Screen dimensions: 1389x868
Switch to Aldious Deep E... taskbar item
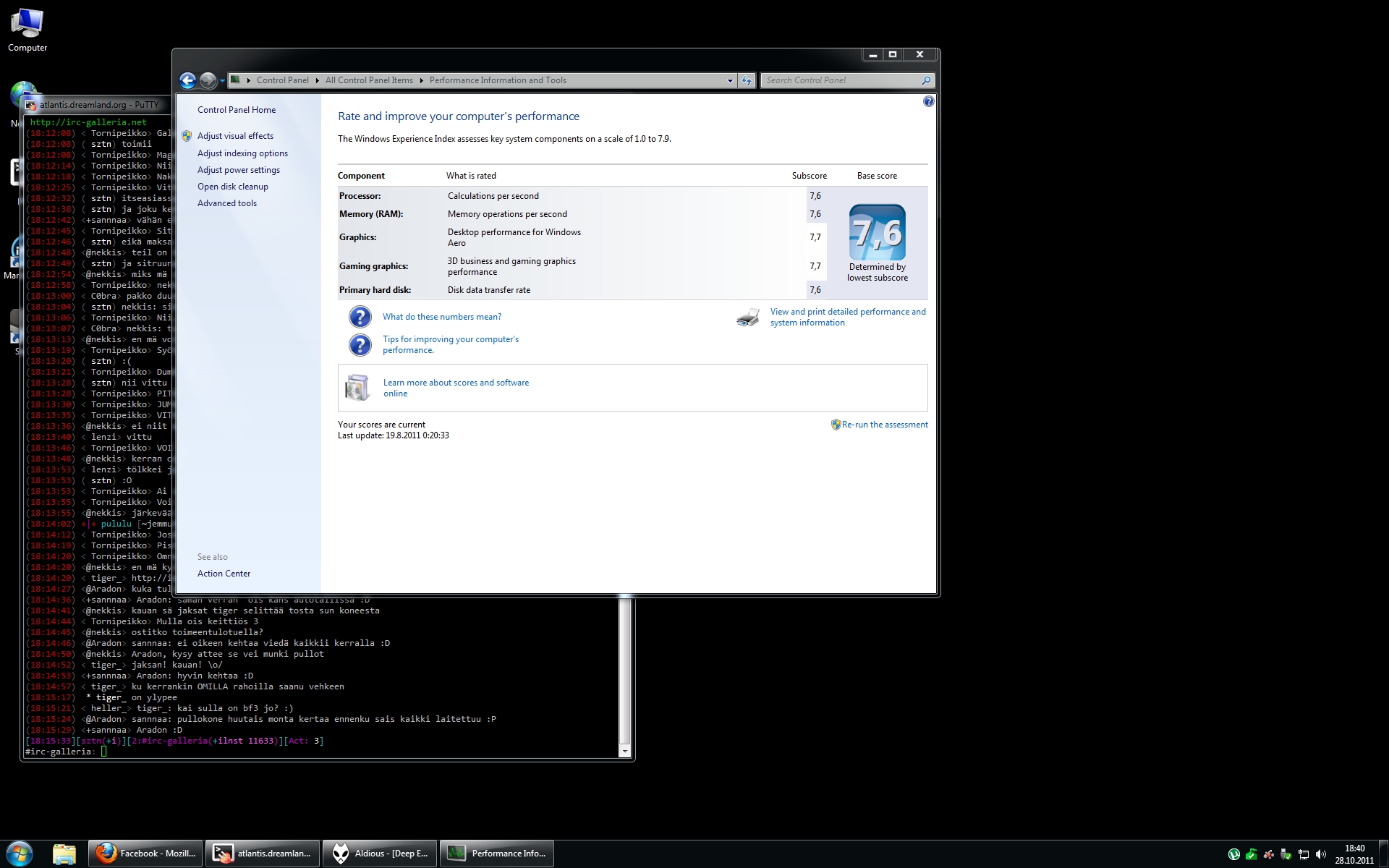coord(380,854)
